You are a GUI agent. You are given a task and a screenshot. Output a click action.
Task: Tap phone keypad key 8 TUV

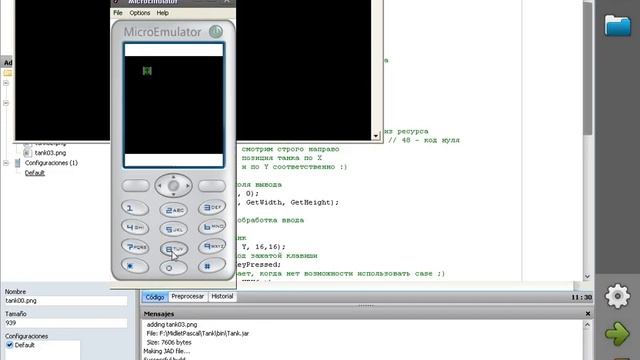coord(173,249)
